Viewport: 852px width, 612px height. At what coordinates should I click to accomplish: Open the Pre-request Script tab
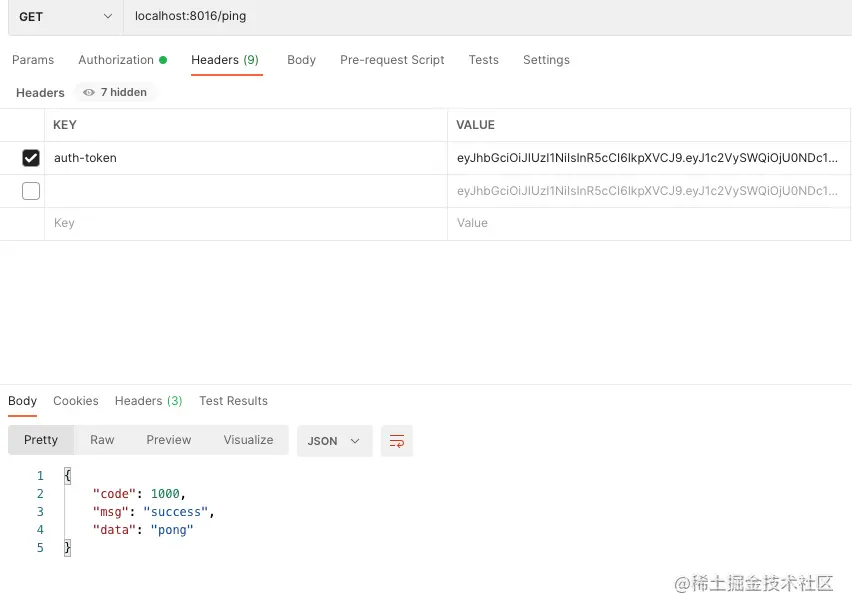click(392, 60)
